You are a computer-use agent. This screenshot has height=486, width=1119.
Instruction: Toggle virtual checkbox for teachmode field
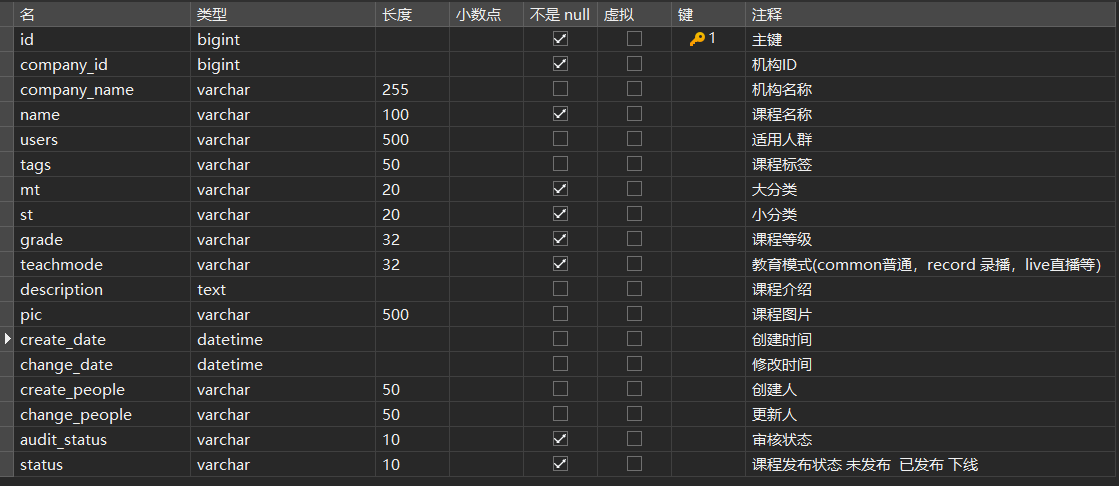click(634, 263)
